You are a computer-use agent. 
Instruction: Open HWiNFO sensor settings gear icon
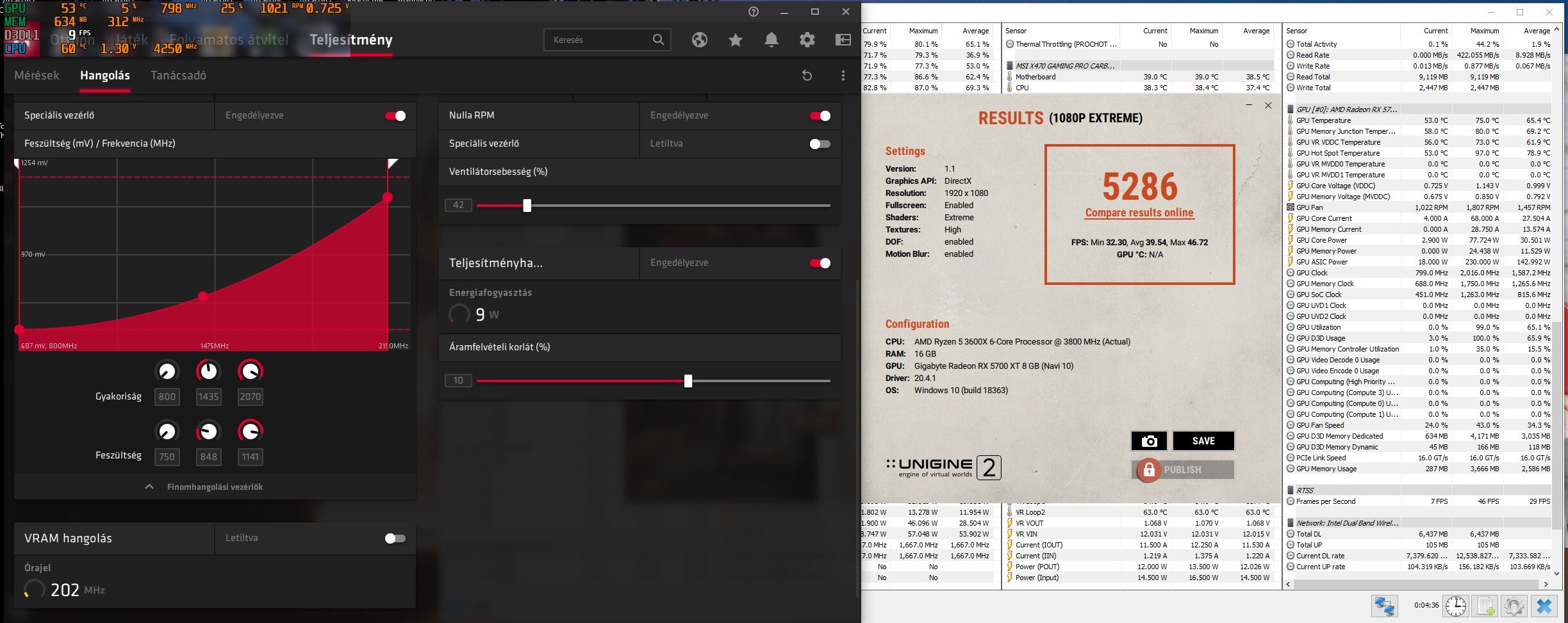click(x=1514, y=605)
